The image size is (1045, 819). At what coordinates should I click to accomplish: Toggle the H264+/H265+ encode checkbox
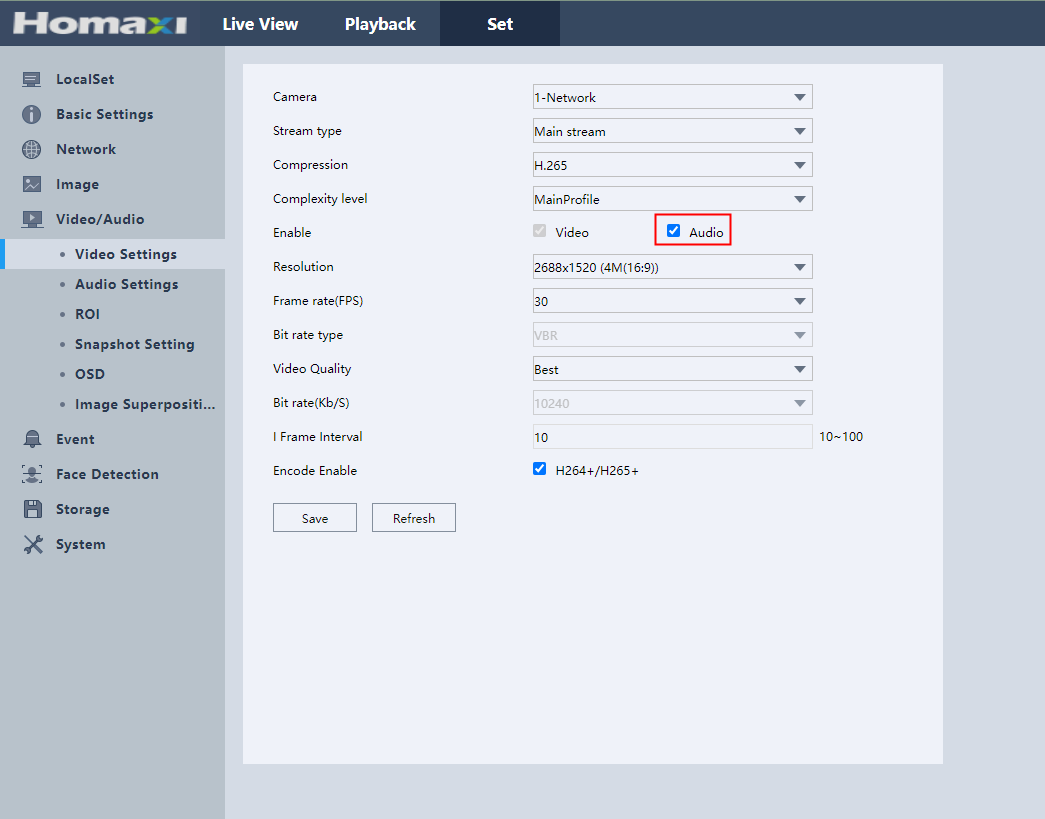coord(539,469)
